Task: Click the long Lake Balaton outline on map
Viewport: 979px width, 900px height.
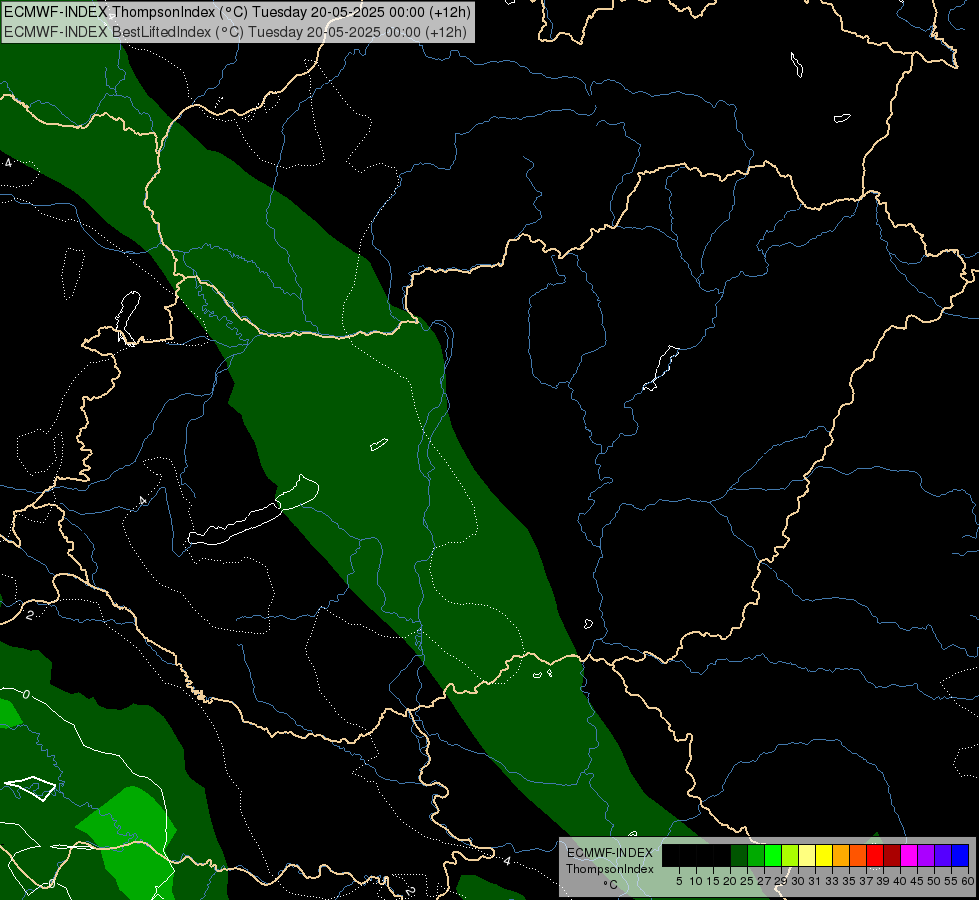Action: 253,510
